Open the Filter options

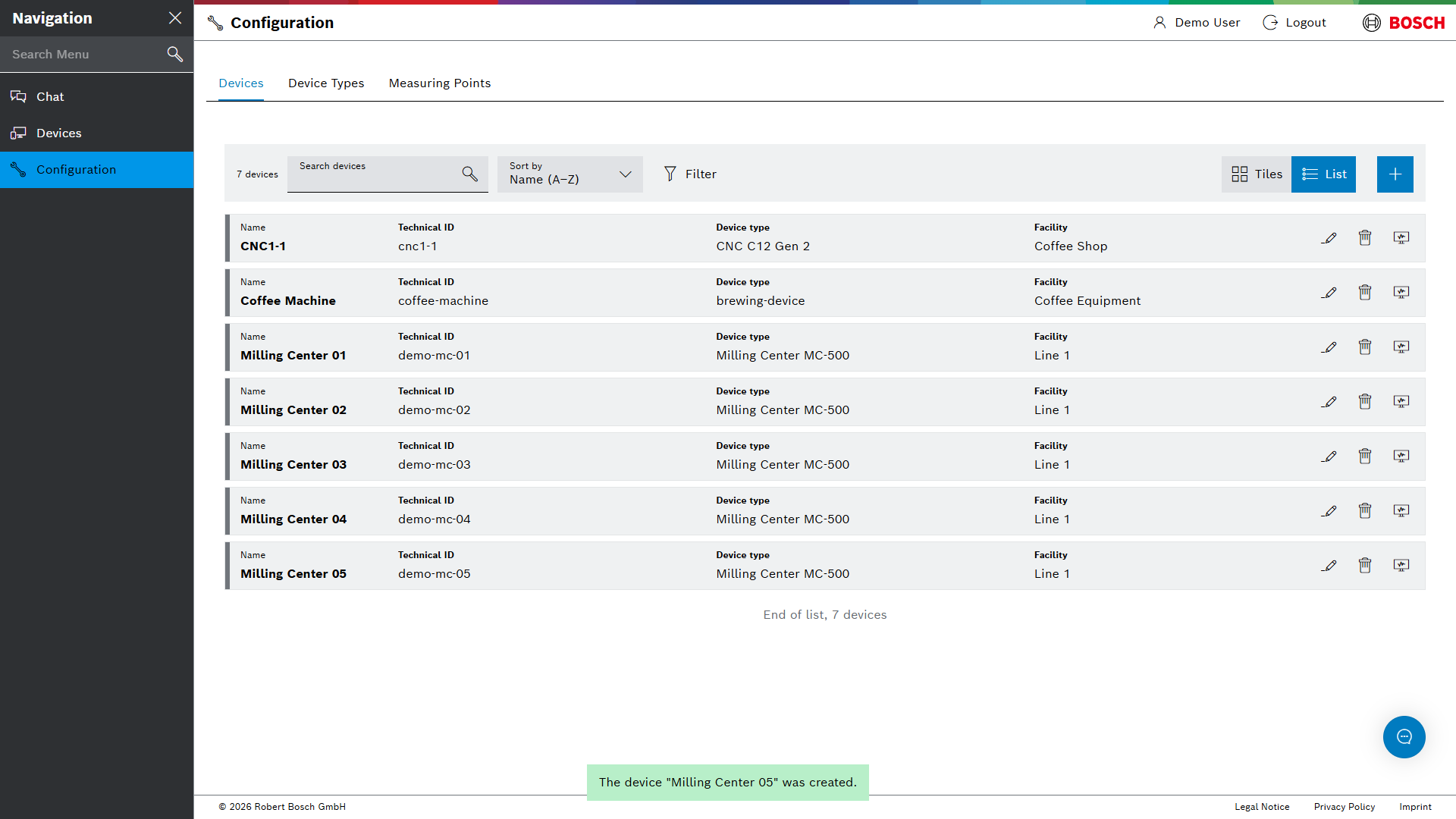690,174
